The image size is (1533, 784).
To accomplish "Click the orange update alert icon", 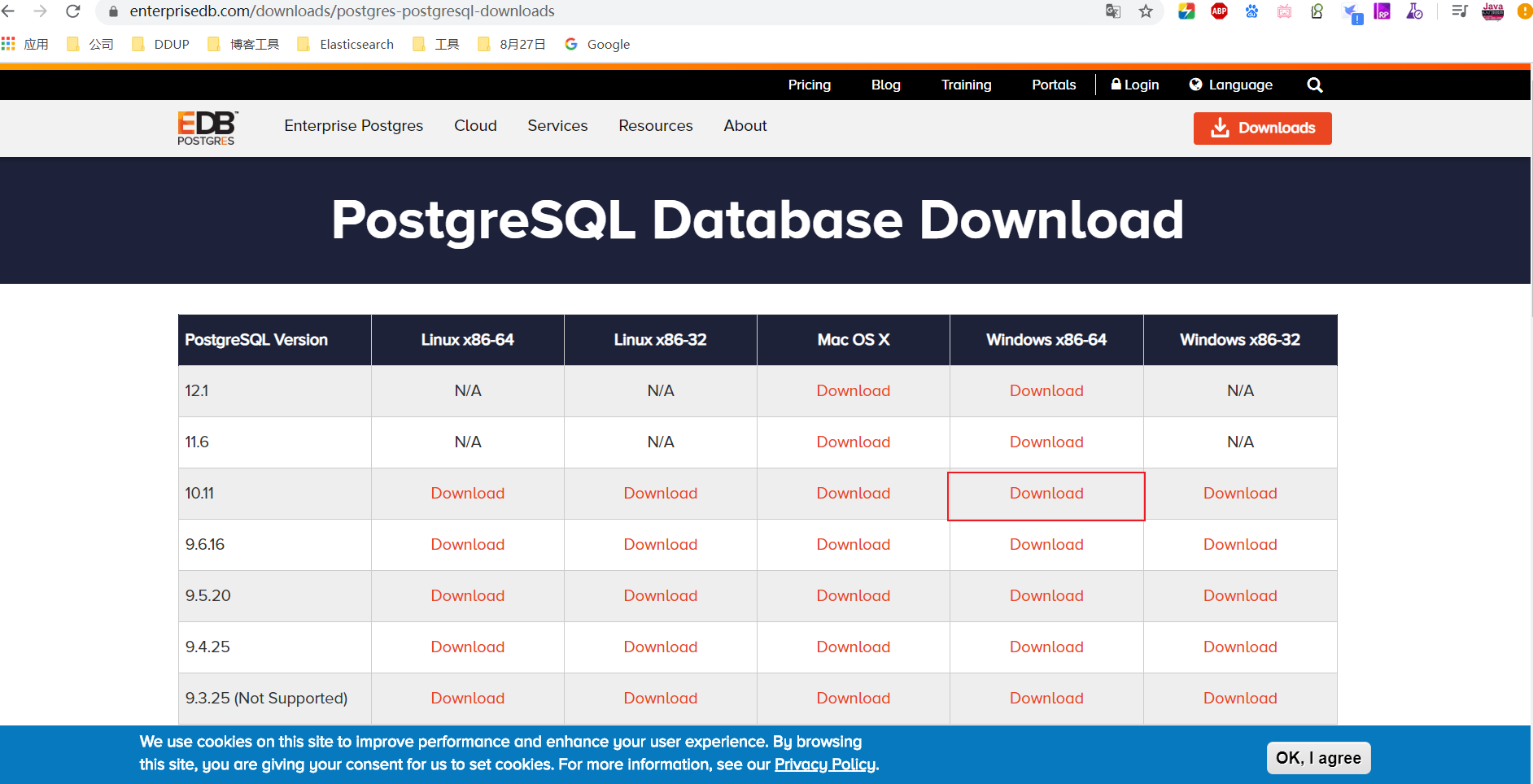I will click(1525, 11).
